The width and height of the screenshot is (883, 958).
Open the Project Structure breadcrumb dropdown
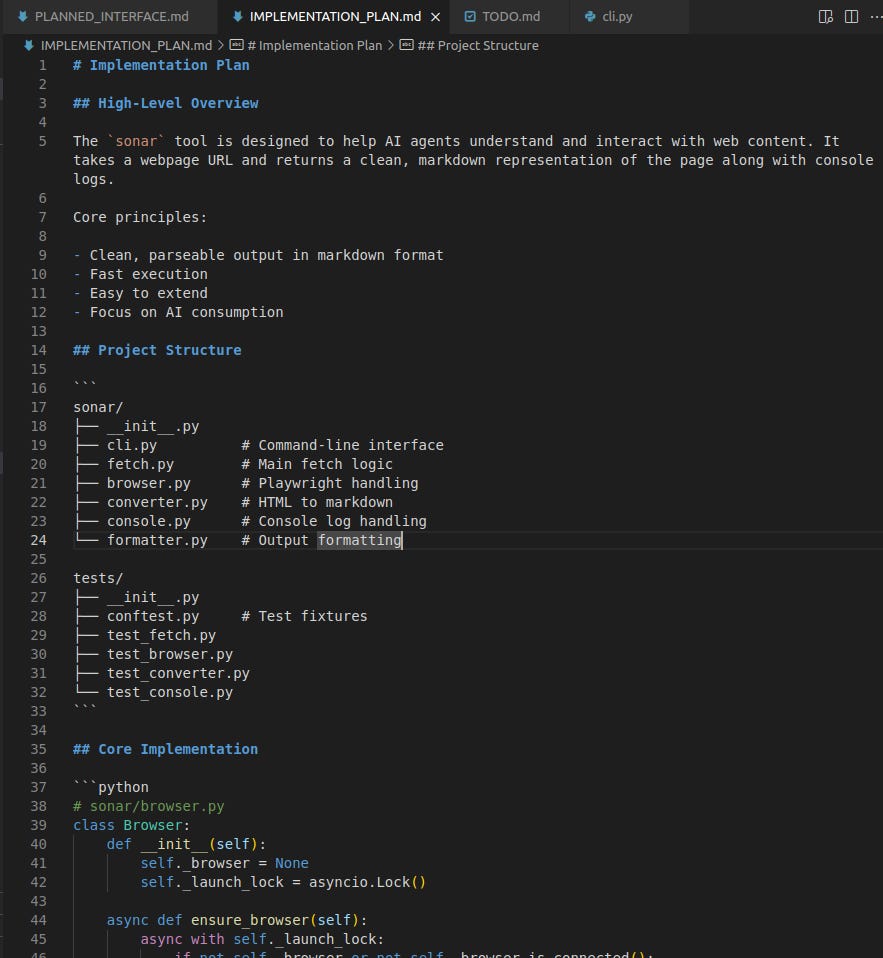tap(477, 45)
